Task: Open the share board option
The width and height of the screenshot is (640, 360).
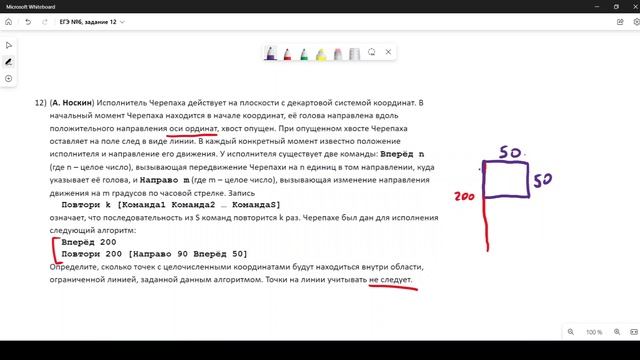Action: pyautogui.click(x=620, y=22)
